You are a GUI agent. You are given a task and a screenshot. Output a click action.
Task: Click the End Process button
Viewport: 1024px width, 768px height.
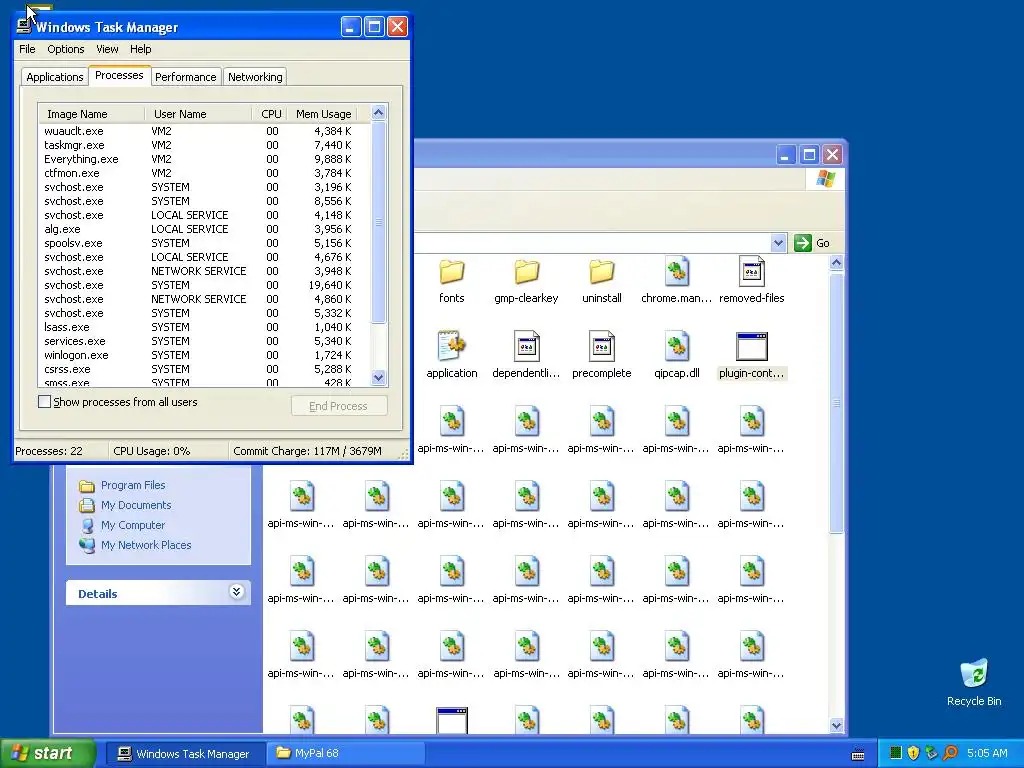tap(338, 406)
